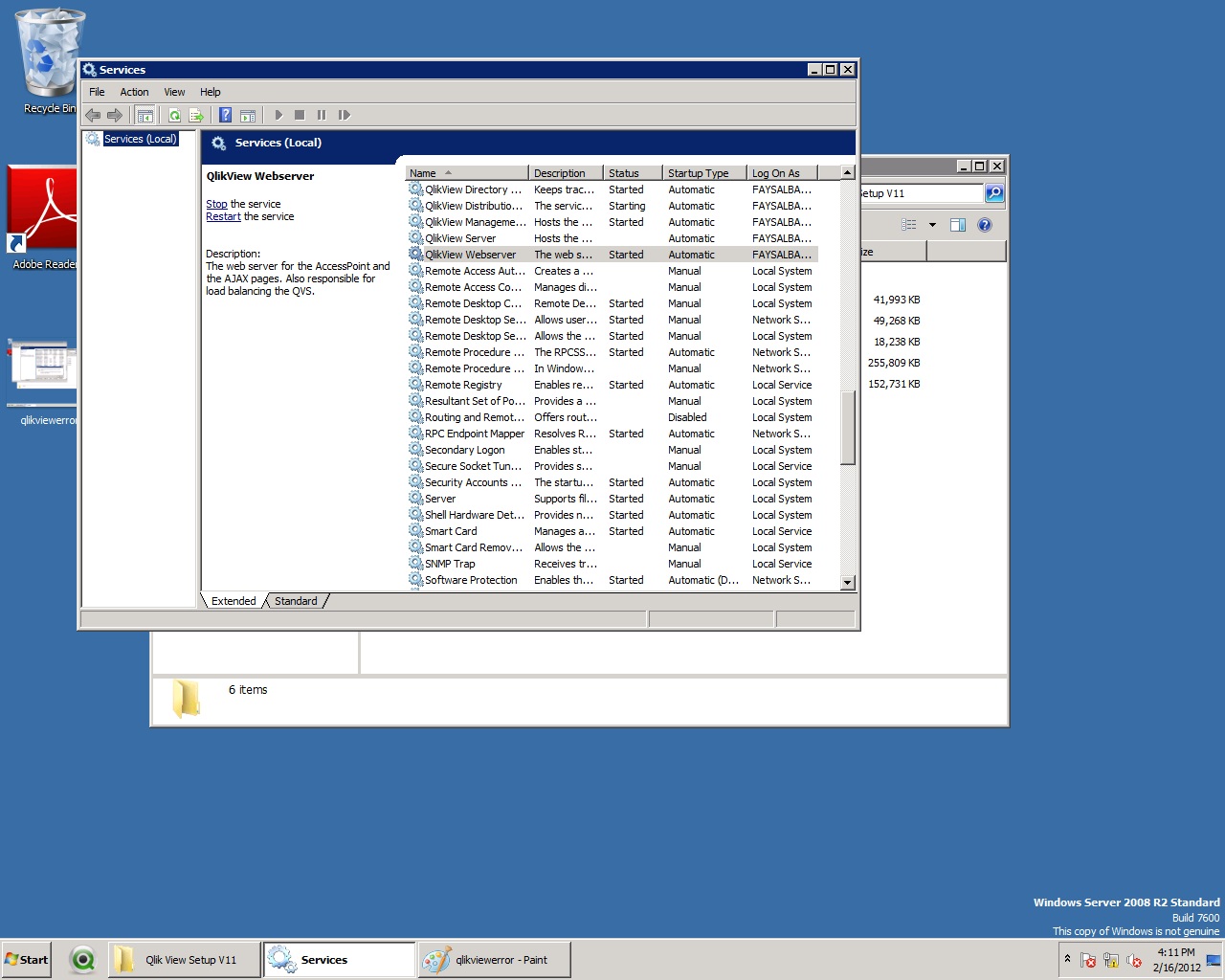Viewport: 1225px width, 980px height.
Task: Open the Help menu
Action: (211, 92)
